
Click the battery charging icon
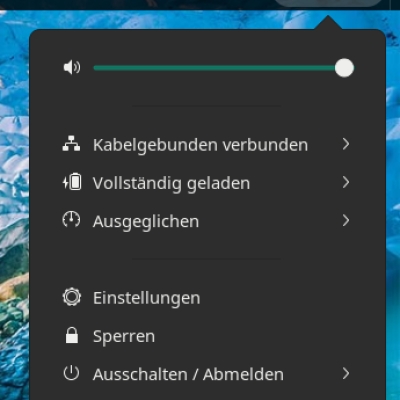point(72,182)
